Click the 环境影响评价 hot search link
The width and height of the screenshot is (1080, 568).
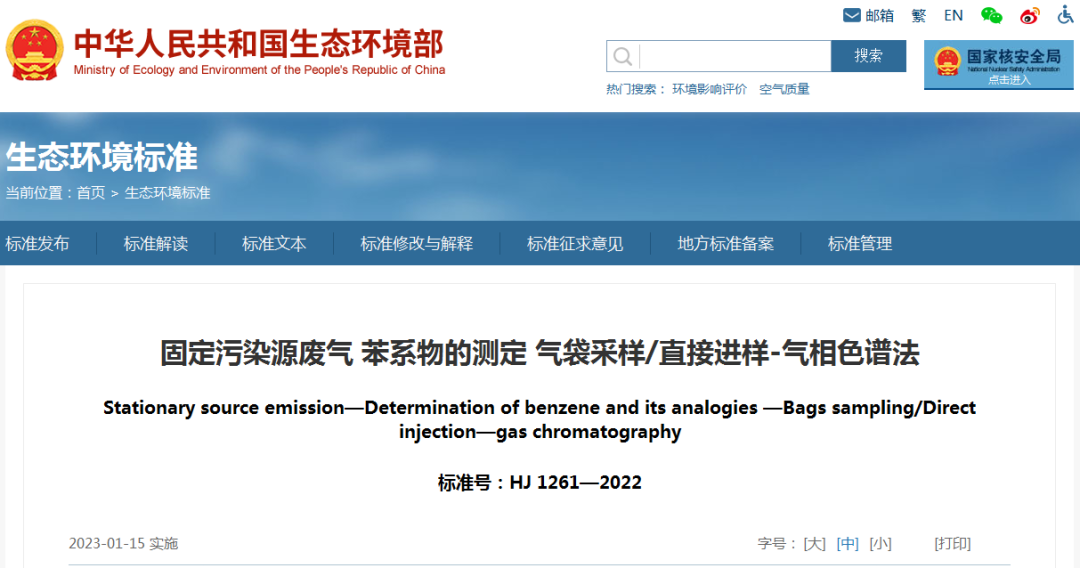[x=709, y=89]
